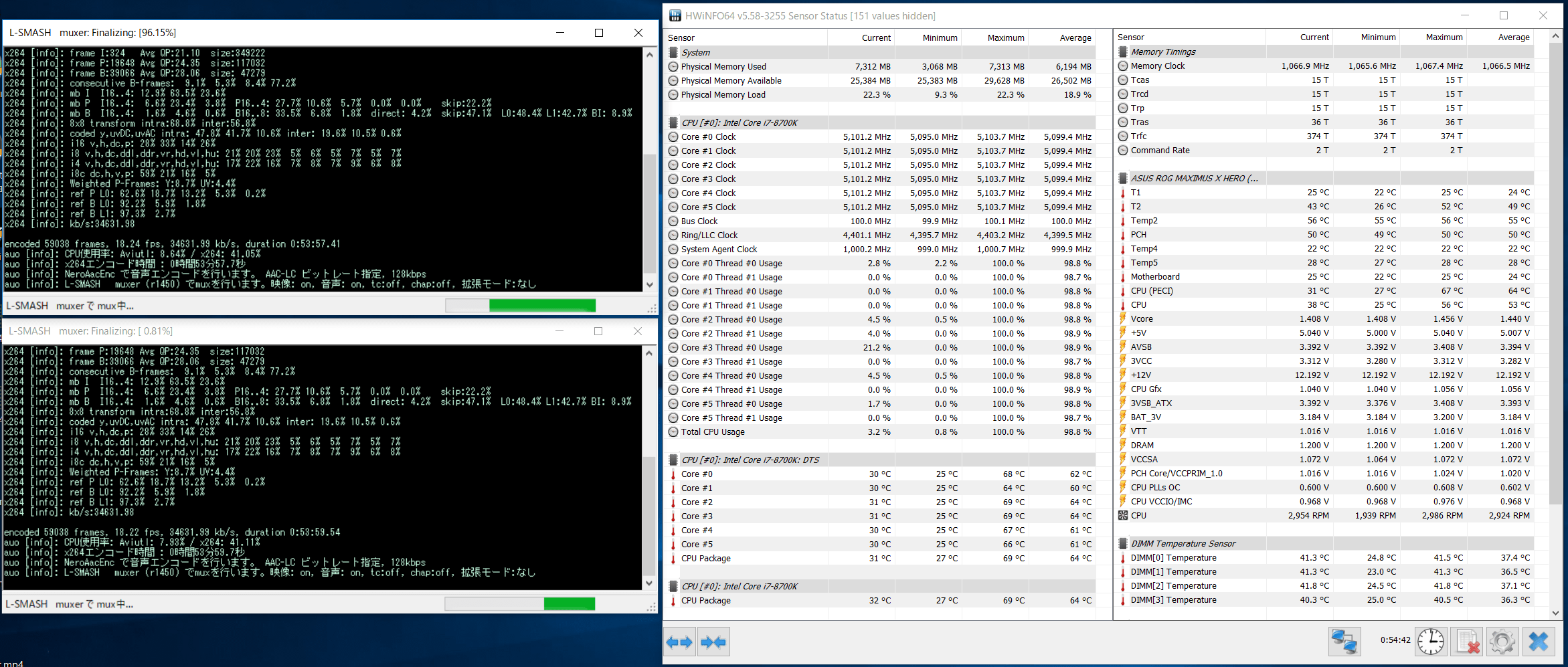Click left pane Maximum column header
1568x667 pixels.
coord(995,37)
